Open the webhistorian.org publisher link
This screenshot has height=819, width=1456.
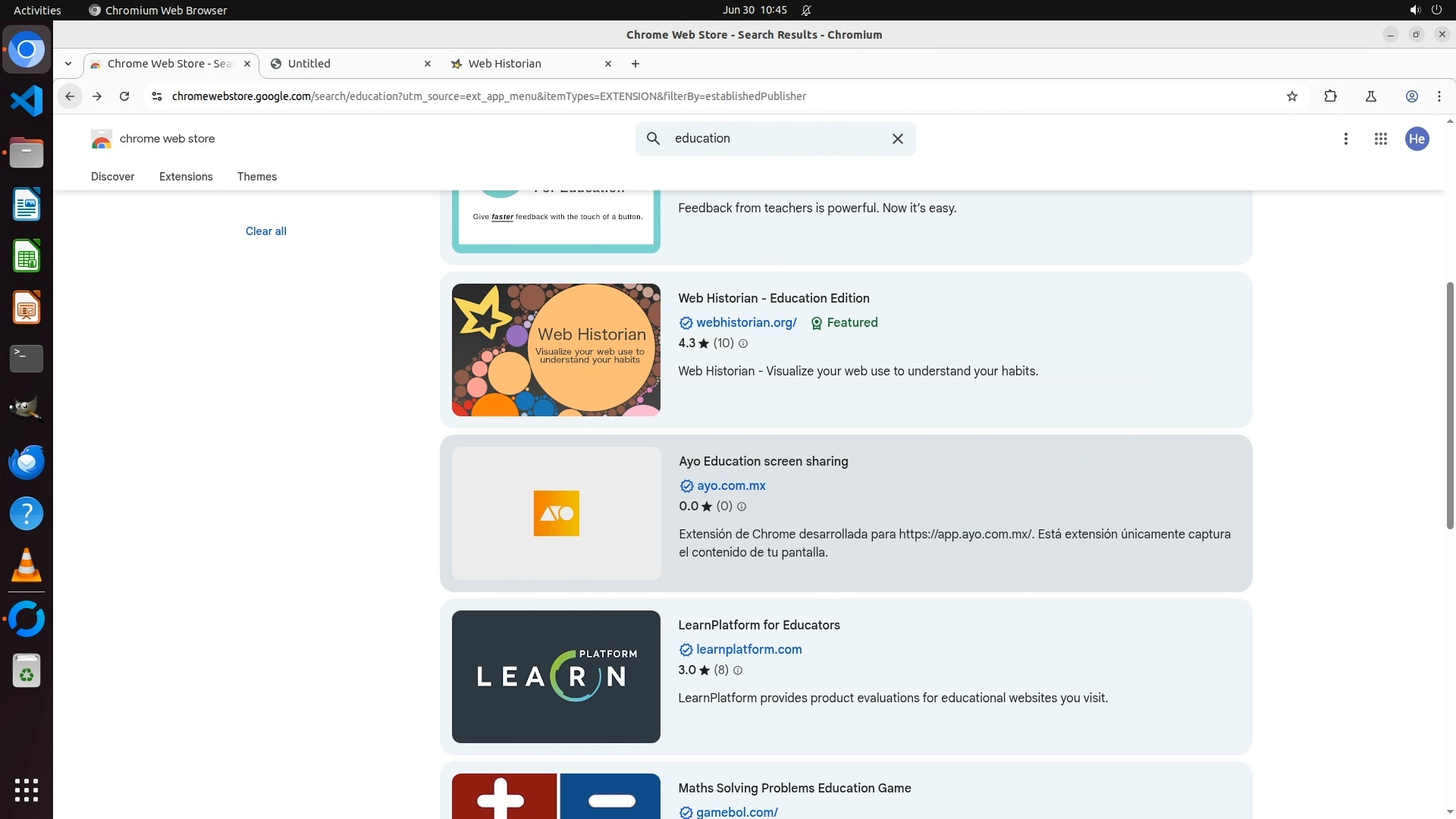point(746,322)
